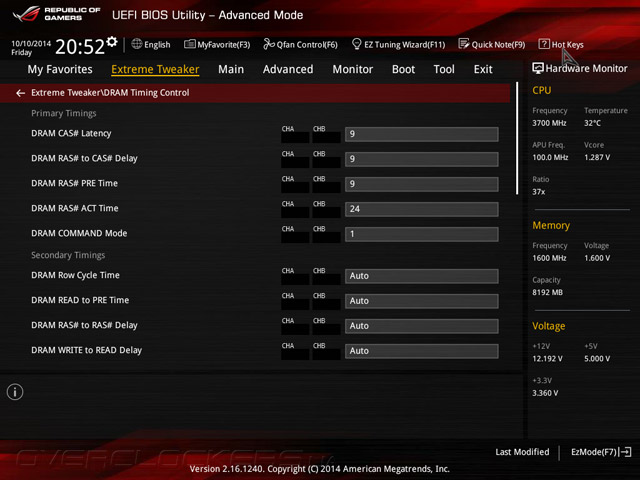Edit DRAM RAS# PRE Time field
The height and width of the screenshot is (480, 640).
pos(422,184)
